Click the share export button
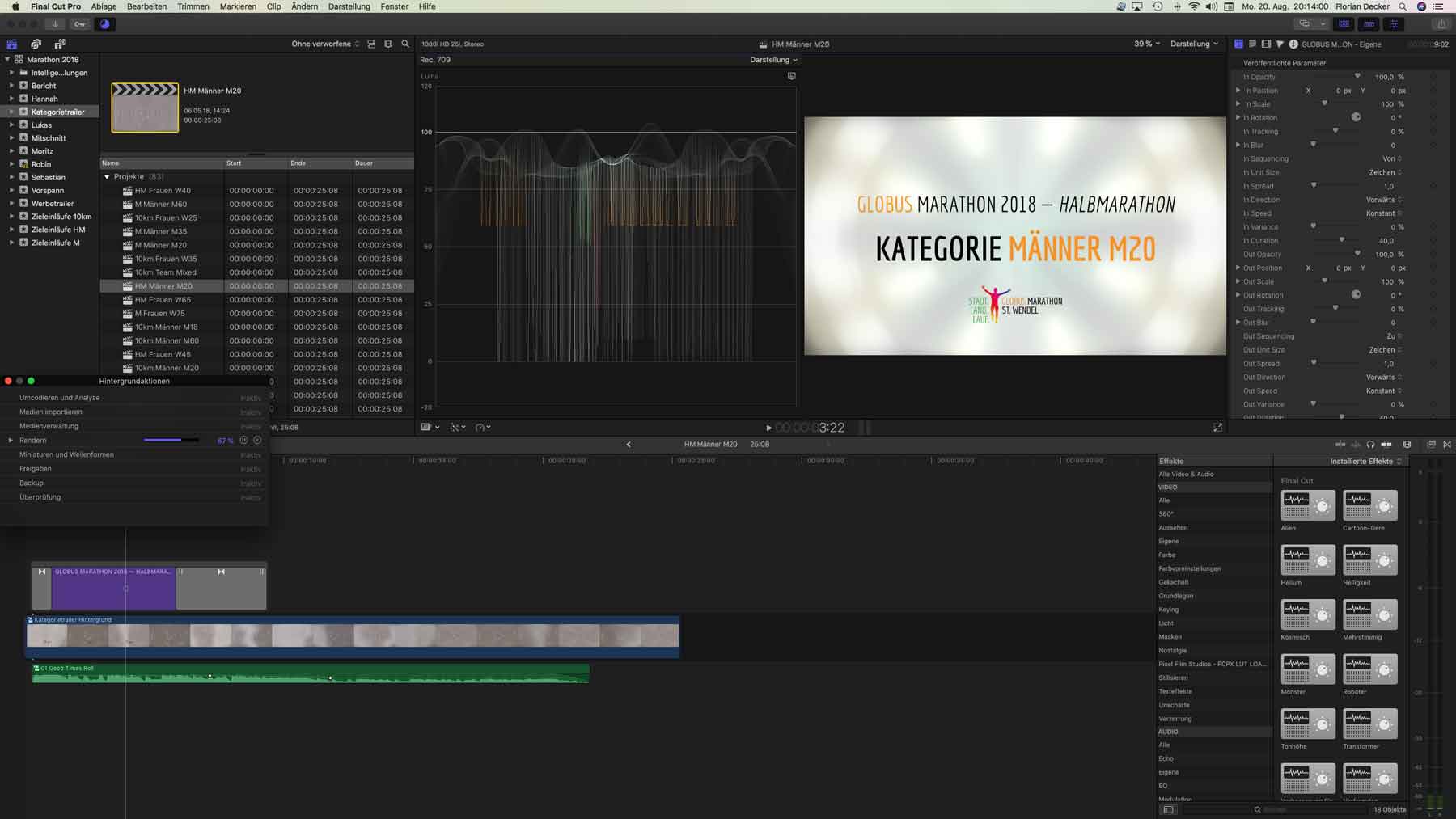The height and width of the screenshot is (819, 1456). tap(1441, 24)
